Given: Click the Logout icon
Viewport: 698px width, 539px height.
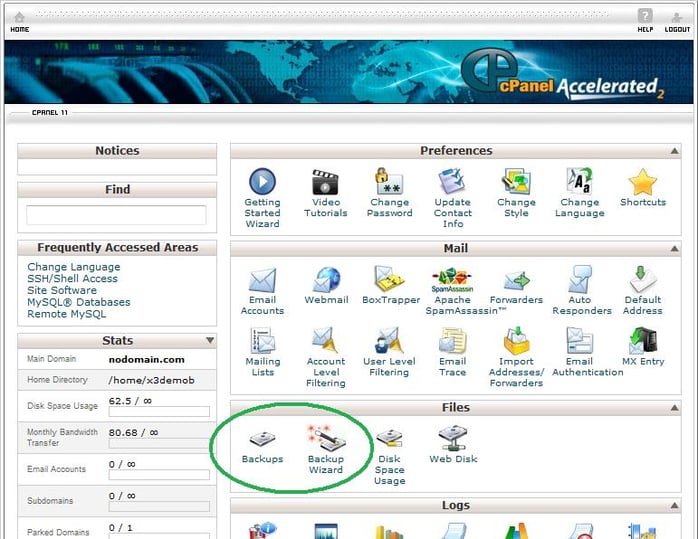Looking at the screenshot, I should pos(677,17).
